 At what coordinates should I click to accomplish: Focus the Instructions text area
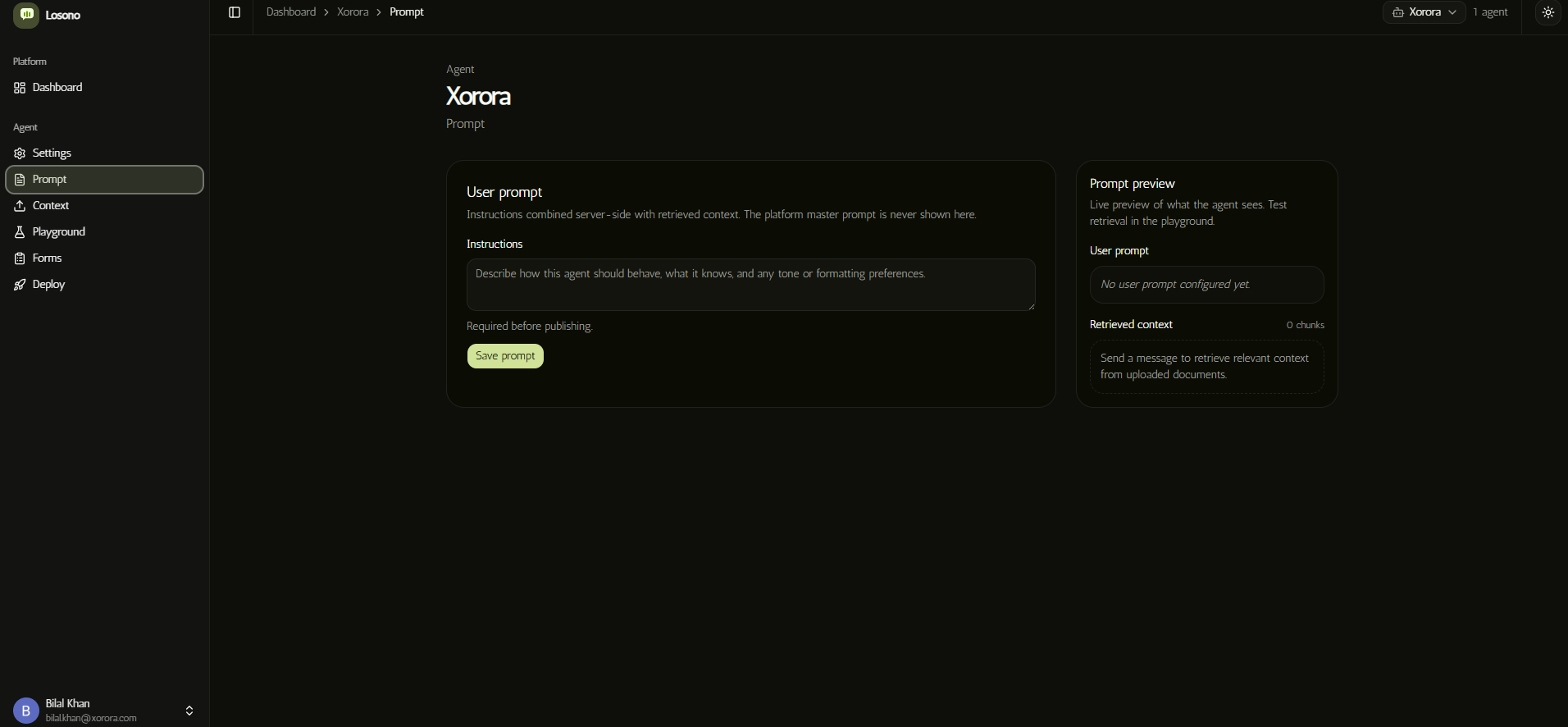(751, 285)
